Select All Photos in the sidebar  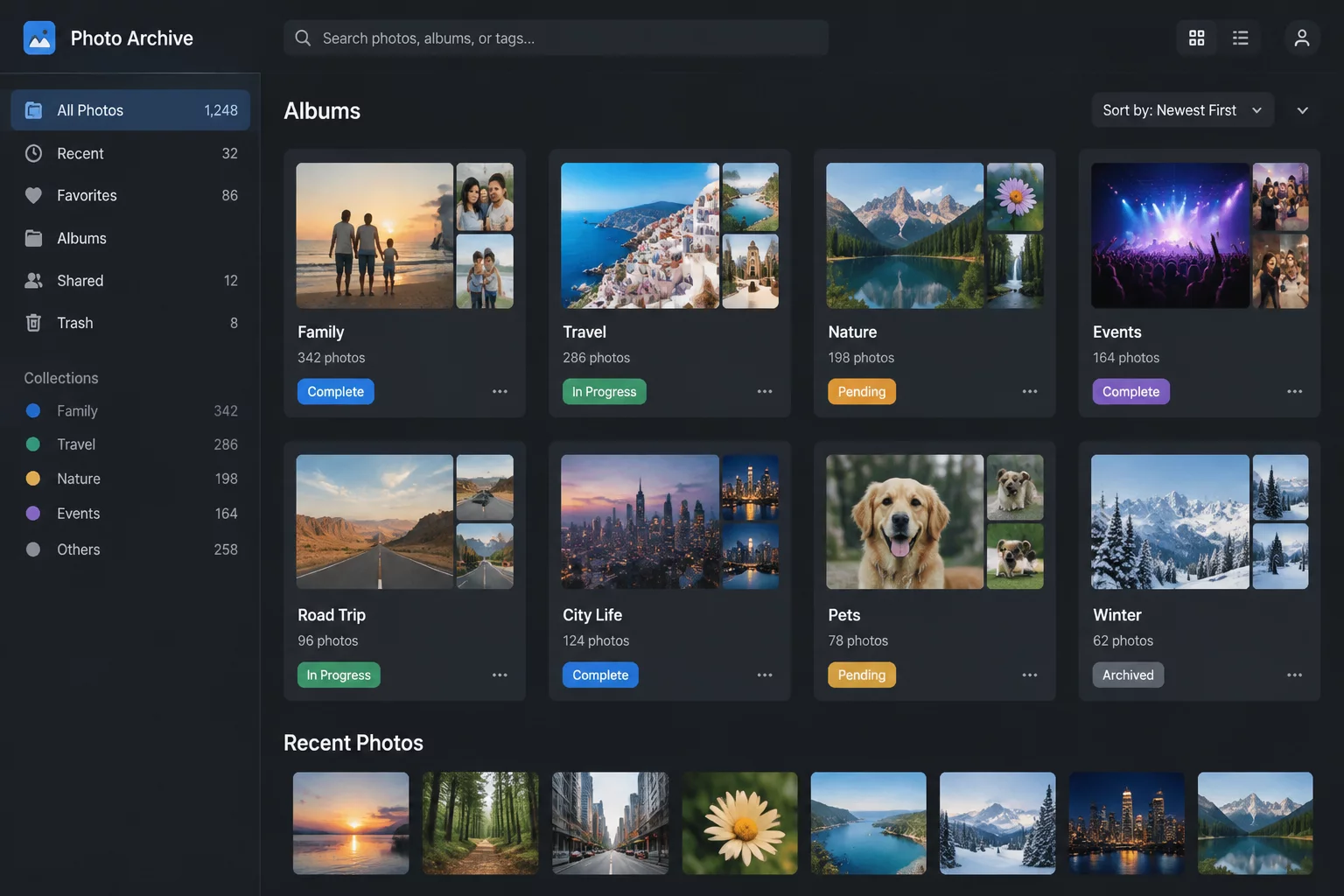tap(130, 110)
